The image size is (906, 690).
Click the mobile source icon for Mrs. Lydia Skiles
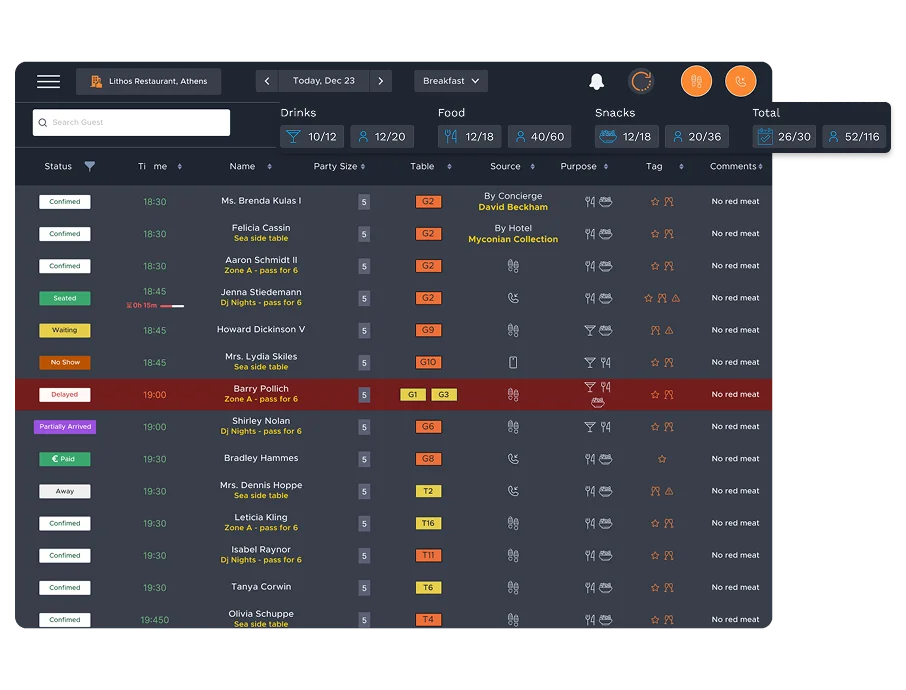coord(513,362)
